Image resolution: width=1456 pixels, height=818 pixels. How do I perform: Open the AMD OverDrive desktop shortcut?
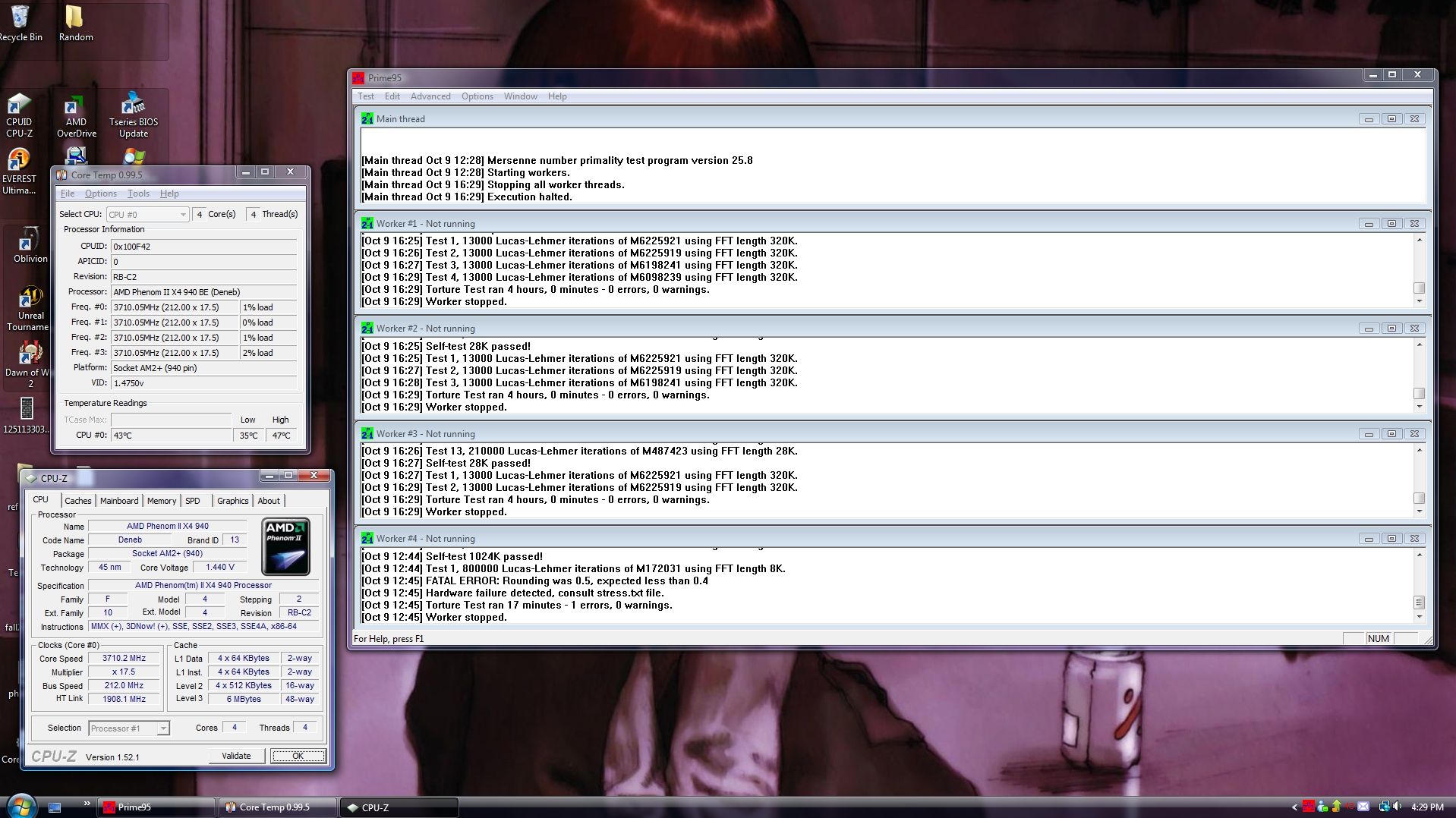(x=76, y=115)
